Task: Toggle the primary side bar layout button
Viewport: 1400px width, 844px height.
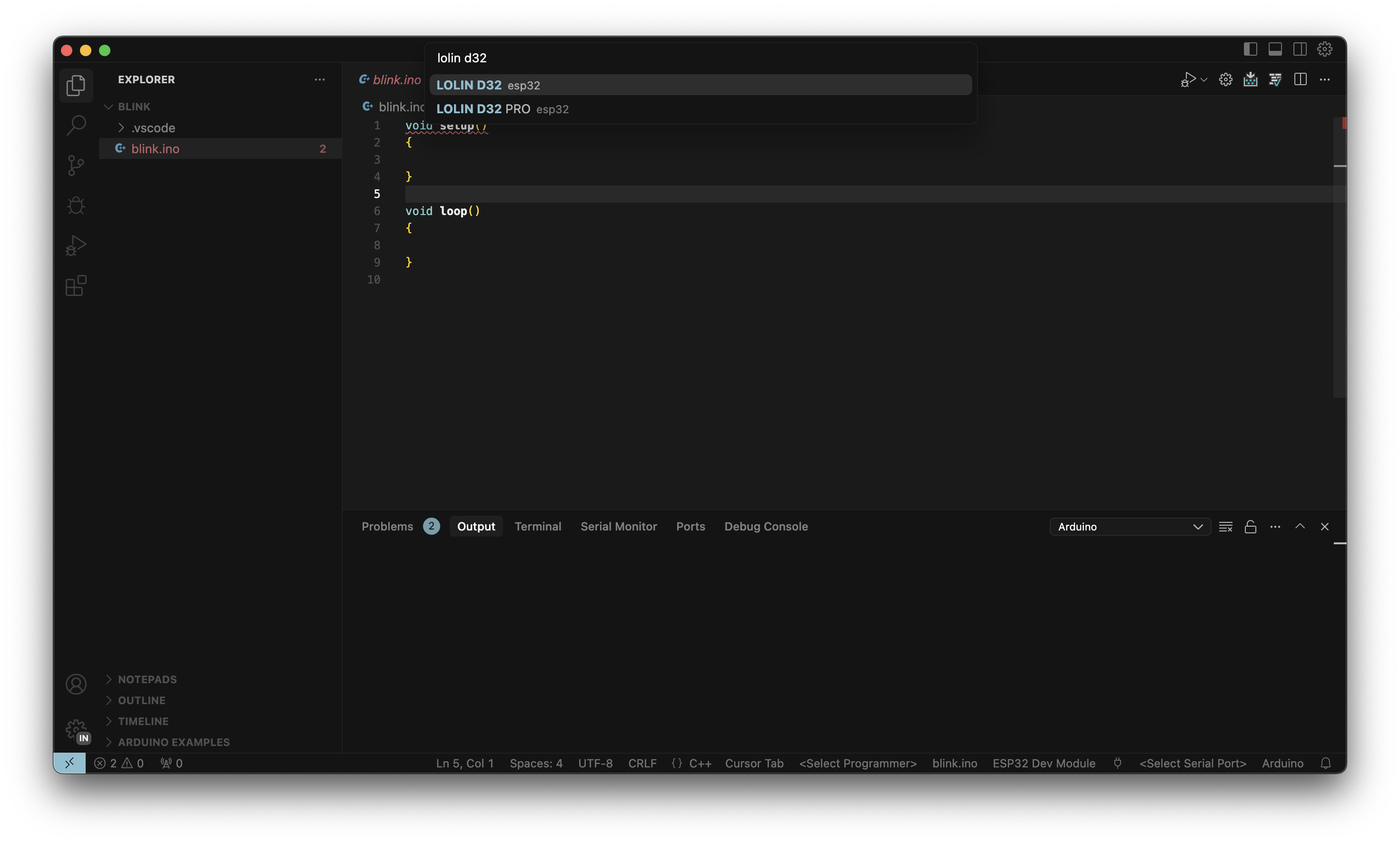Action: tap(1250, 49)
